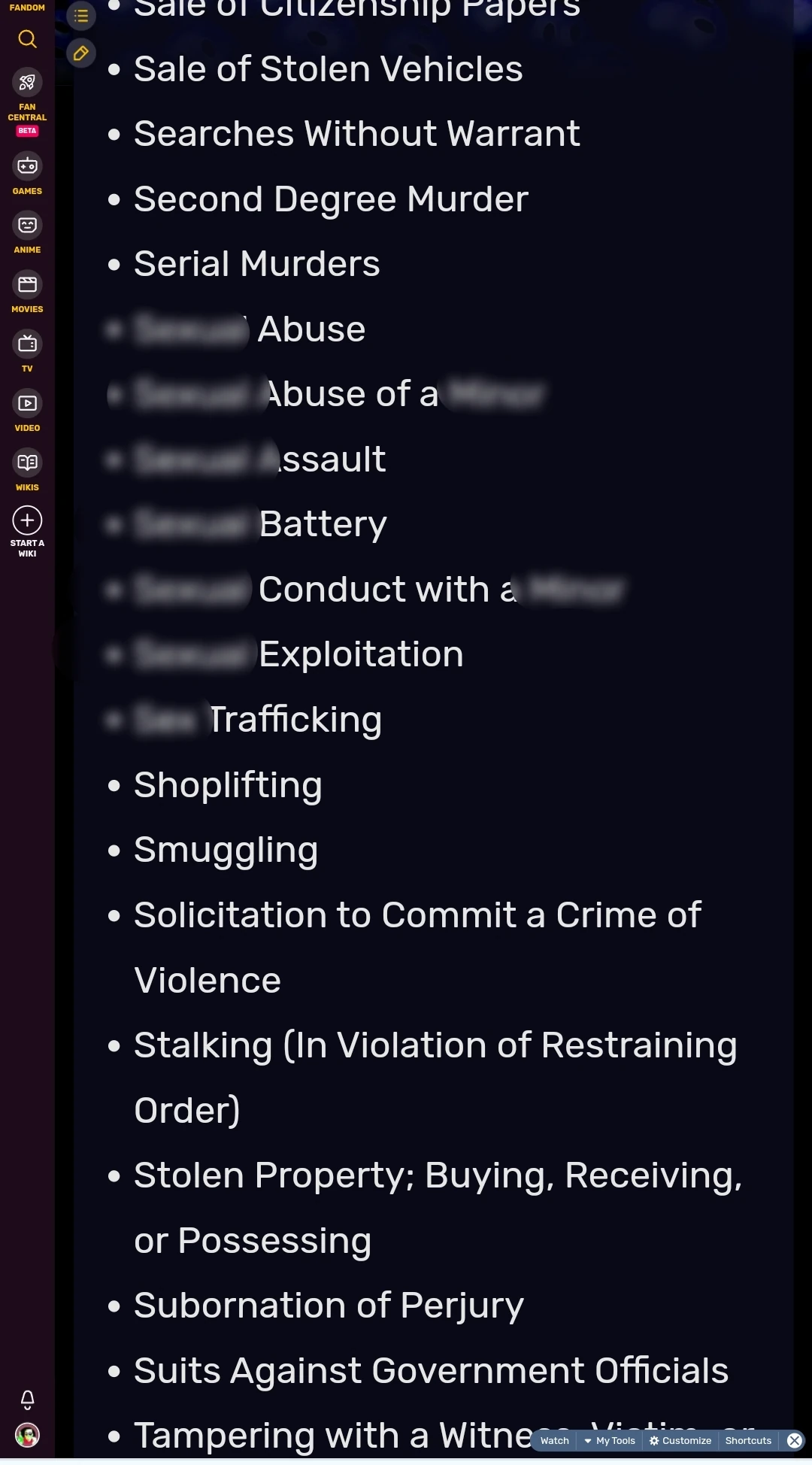Open the Movies clapperboard icon
The height and width of the screenshot is (1465, 812).
(x=27, y=285)
